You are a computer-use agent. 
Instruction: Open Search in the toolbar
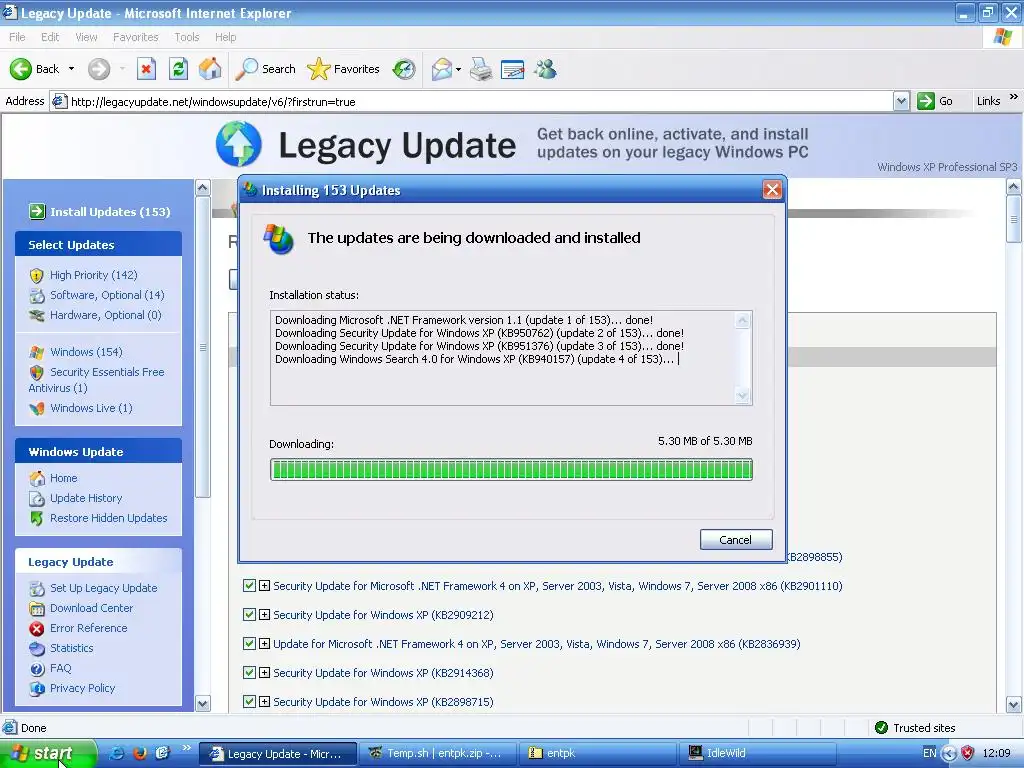266,69
